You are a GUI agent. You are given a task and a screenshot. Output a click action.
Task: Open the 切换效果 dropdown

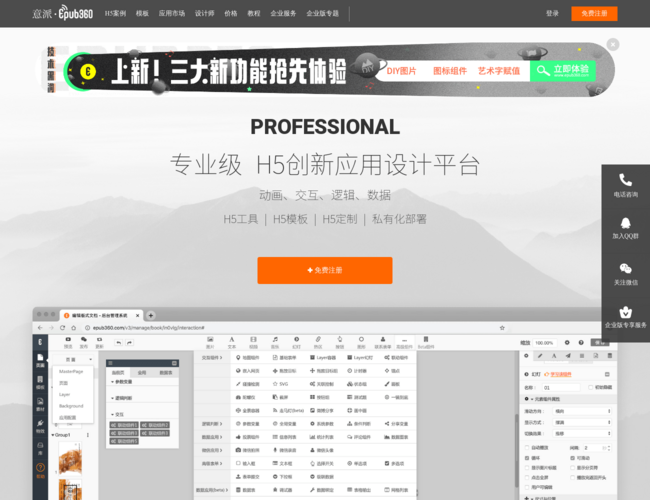[582, 434]
